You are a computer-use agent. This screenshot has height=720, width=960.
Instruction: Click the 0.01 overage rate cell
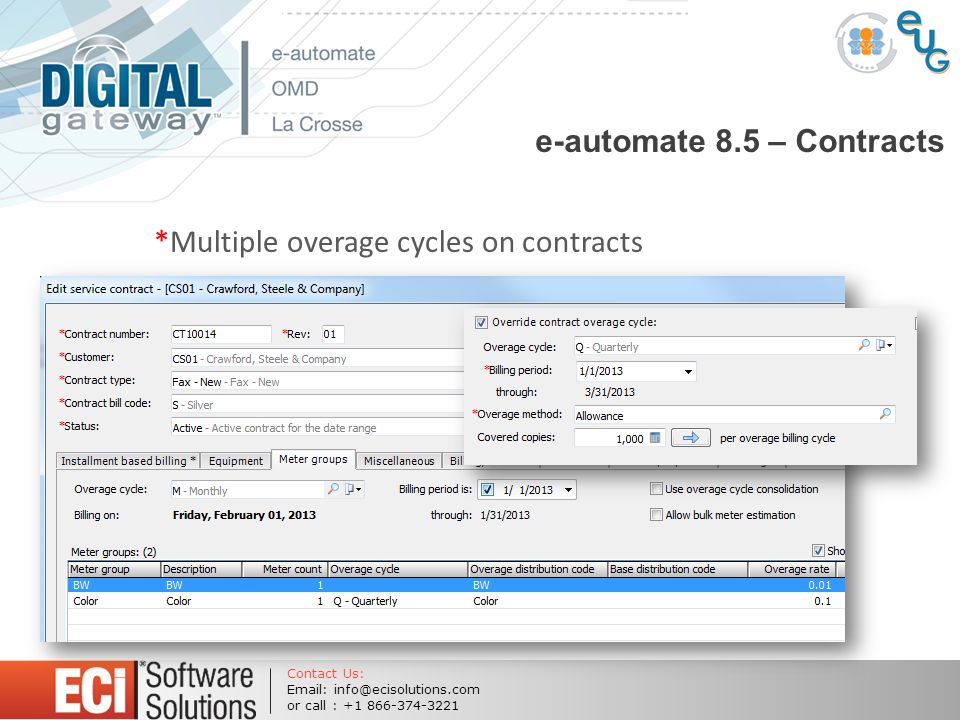point(819,585)
